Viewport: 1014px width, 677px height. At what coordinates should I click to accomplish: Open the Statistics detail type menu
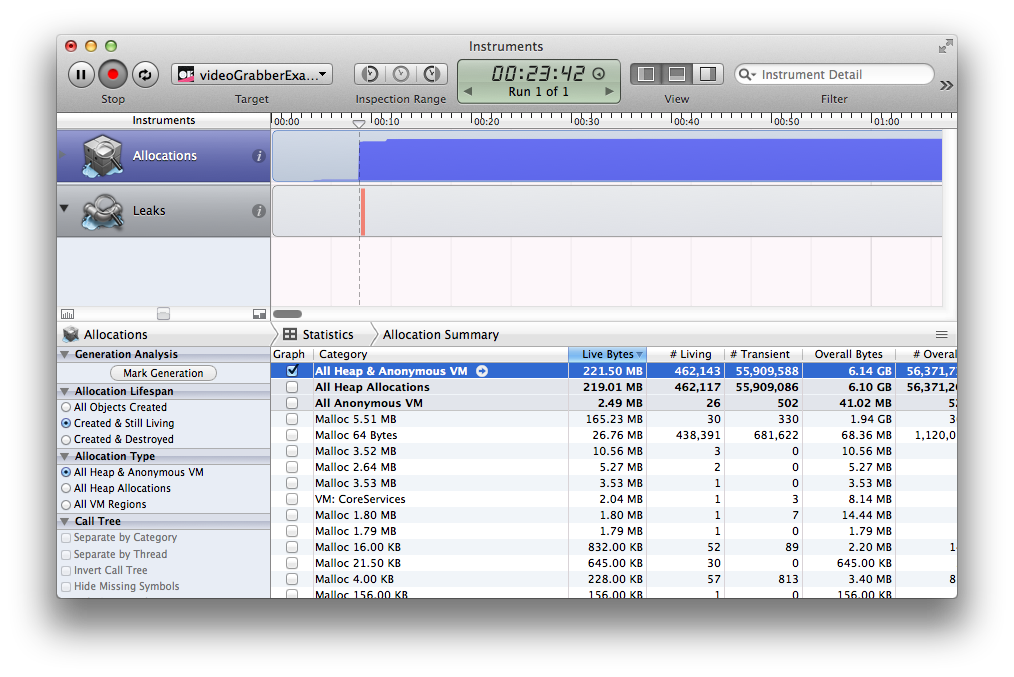[319, 335]
